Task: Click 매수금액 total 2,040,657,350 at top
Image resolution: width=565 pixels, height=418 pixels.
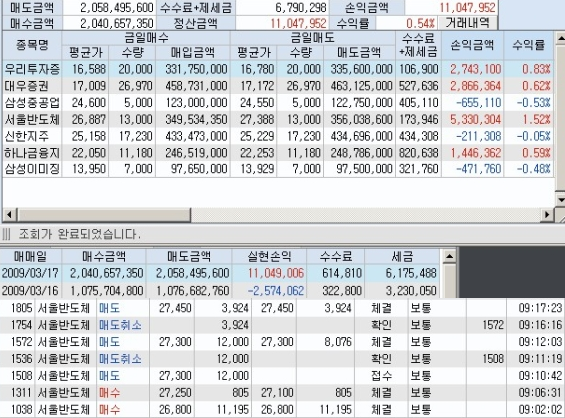Action: (x=117, y=23)
